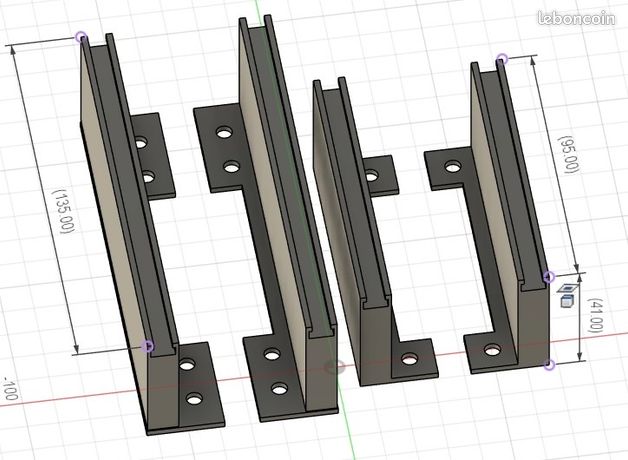The width and height of the screenshot is (628, 460).
Task: Select the snap point at top of the 135.00 dimension
Action: [x=81, y=37]
